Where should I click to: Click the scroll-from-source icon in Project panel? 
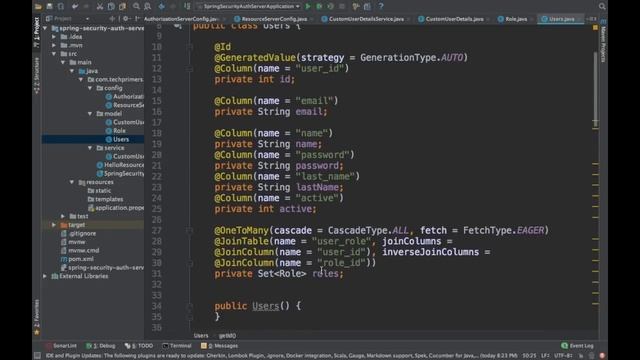112,19
